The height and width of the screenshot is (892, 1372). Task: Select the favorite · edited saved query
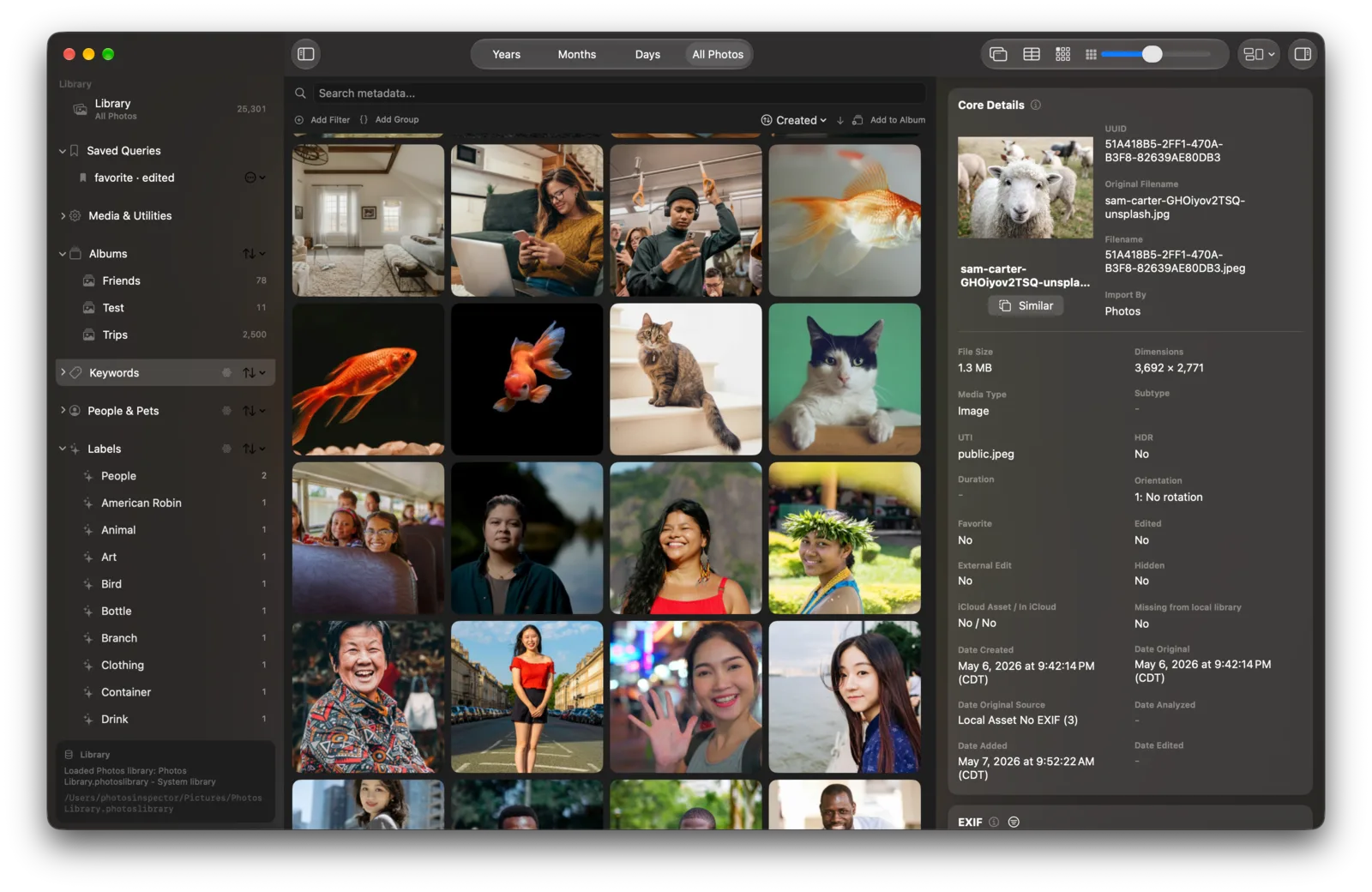point(165,178)
